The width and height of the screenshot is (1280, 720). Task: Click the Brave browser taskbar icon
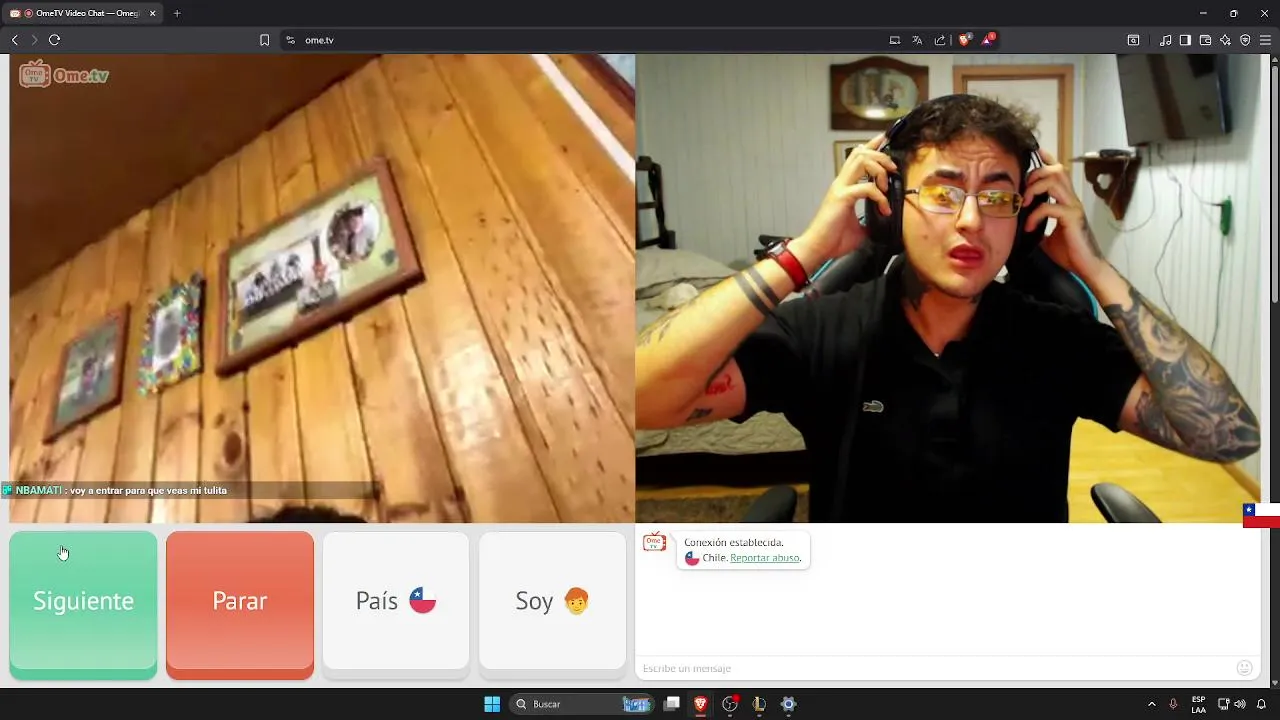(x=701, y=704)
